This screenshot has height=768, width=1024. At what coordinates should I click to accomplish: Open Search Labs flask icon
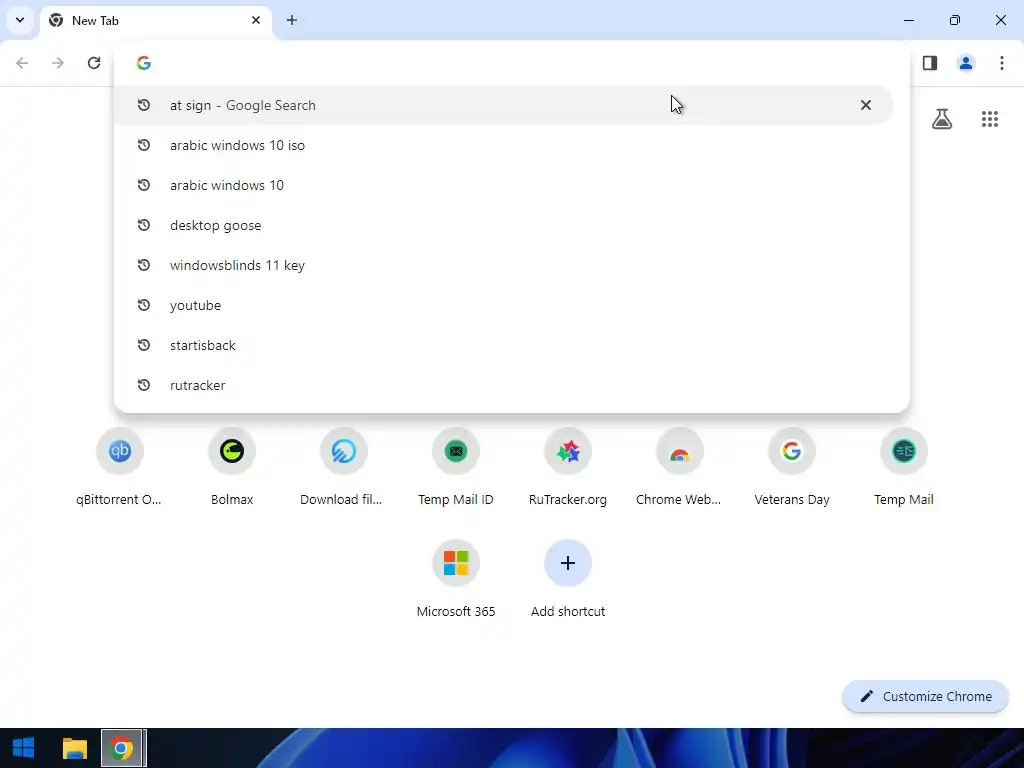click(x=942, y=119)
